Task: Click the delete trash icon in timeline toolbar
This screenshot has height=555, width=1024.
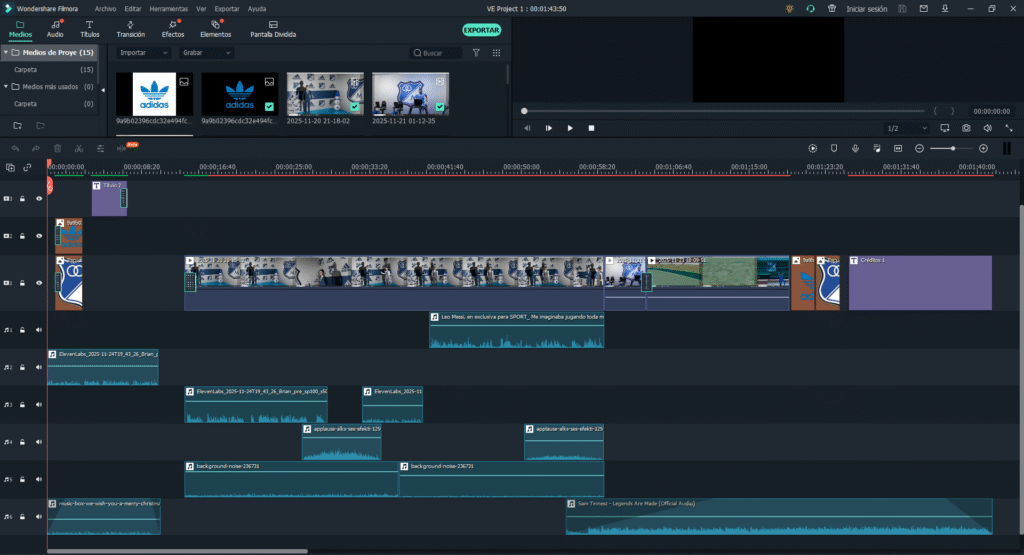Action: (57, 148)
